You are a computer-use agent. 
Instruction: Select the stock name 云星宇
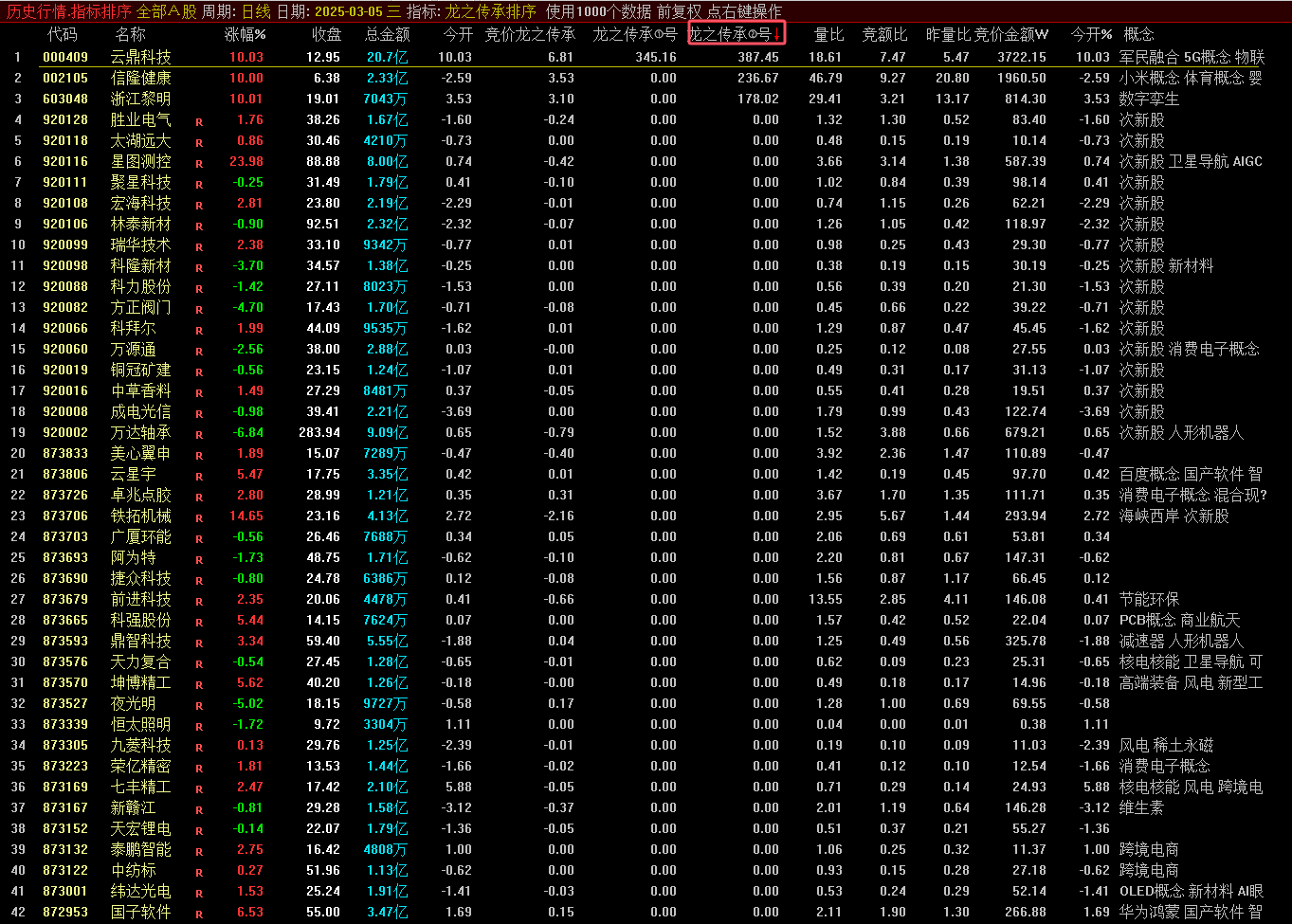pyautogui.click(x=134, y=474)
